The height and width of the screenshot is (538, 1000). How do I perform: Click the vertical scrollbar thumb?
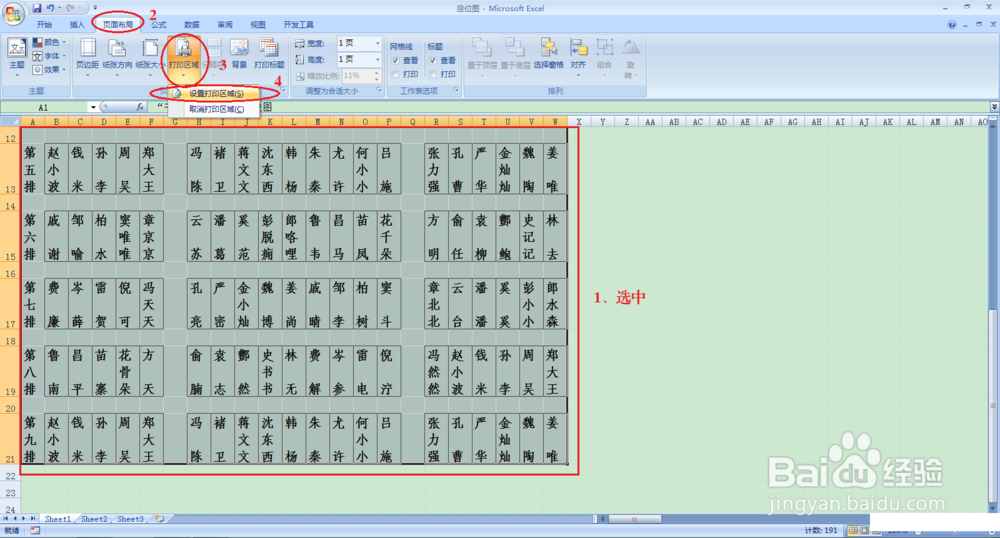993,405
